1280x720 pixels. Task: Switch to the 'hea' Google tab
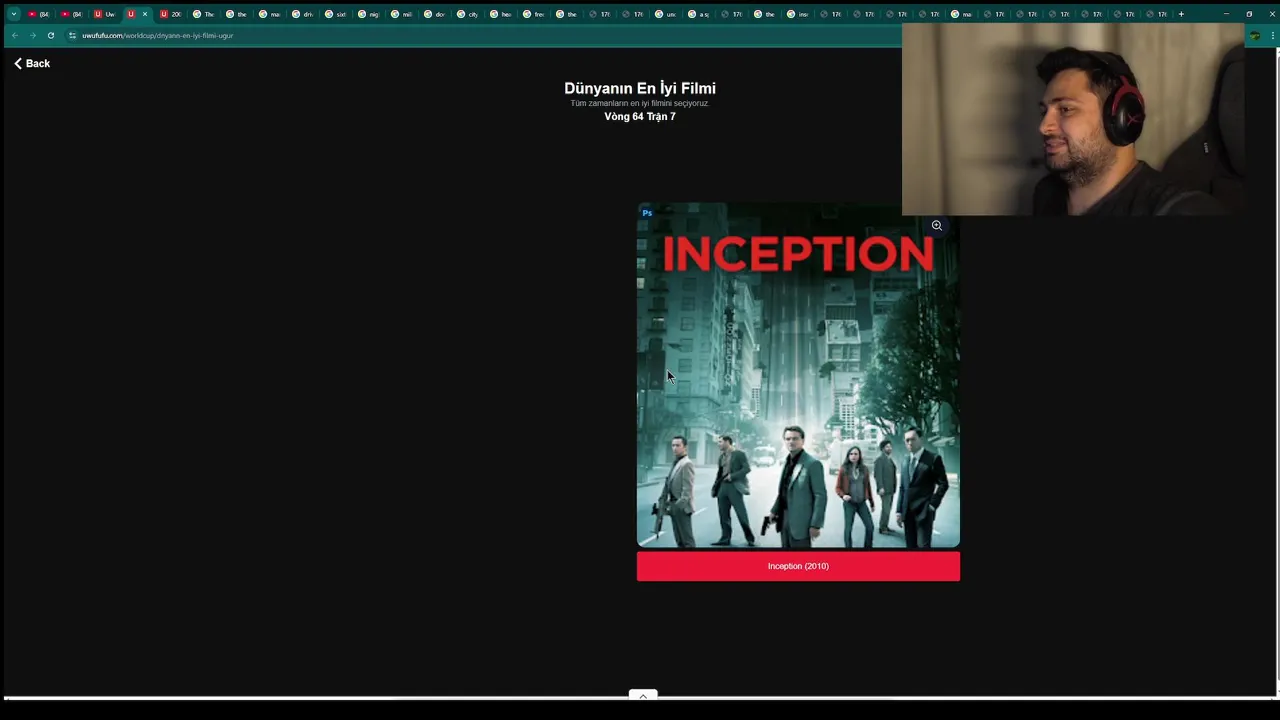point(500,14)
